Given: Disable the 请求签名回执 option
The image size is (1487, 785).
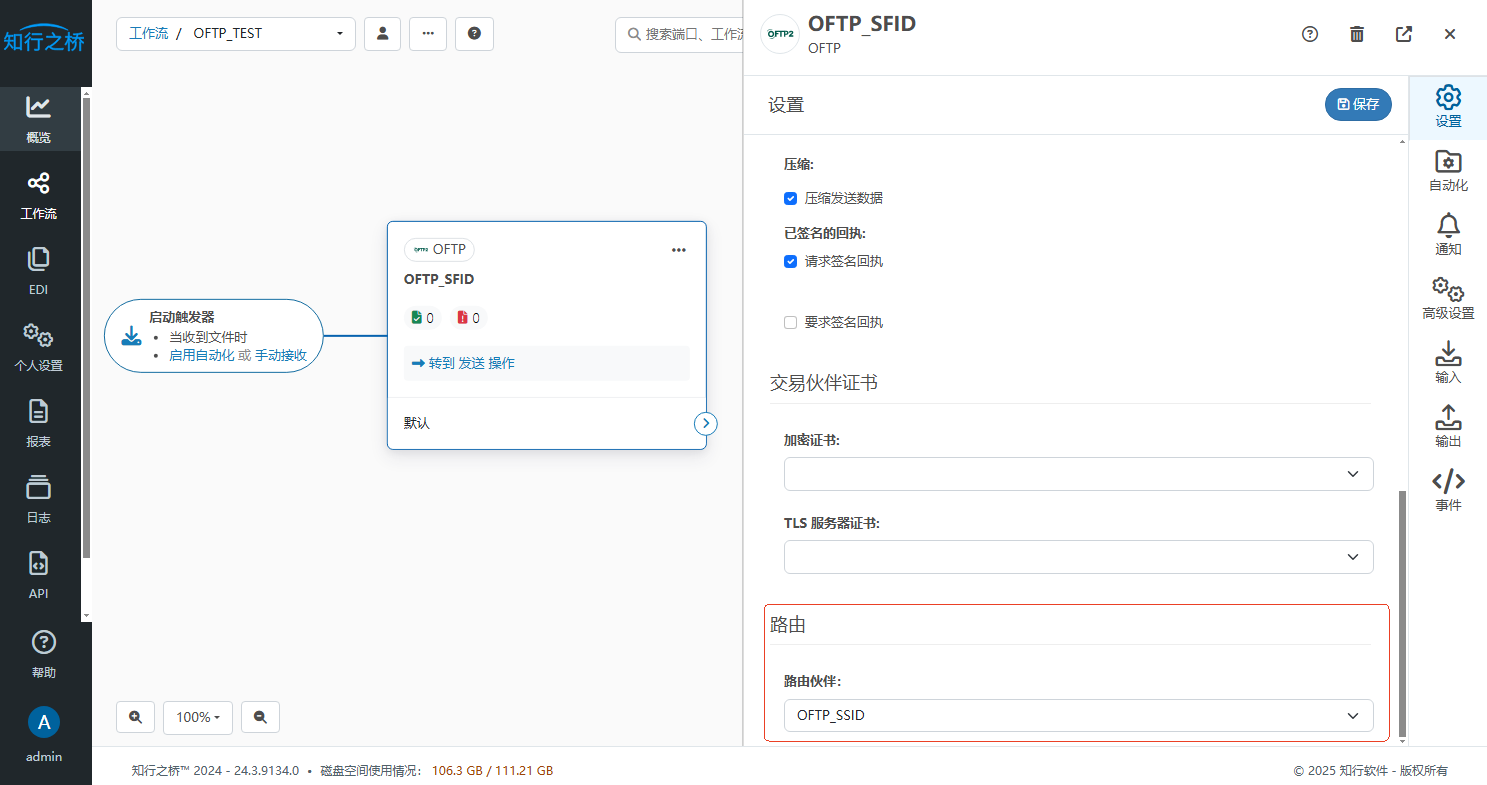Looking at the screenshot, I should [x=790, y=261].
